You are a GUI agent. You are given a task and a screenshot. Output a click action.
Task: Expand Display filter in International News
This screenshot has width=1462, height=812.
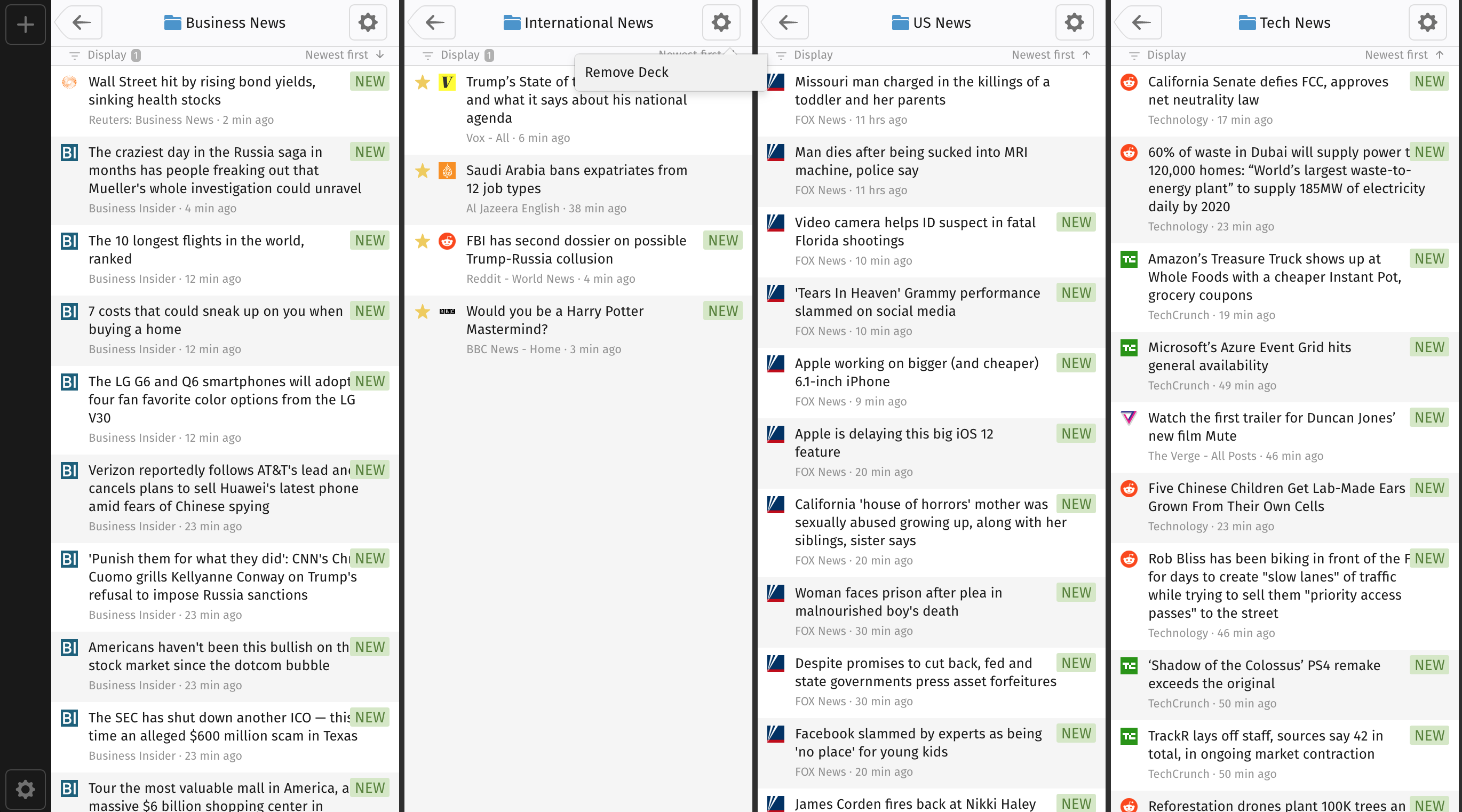tap(458, 54)
